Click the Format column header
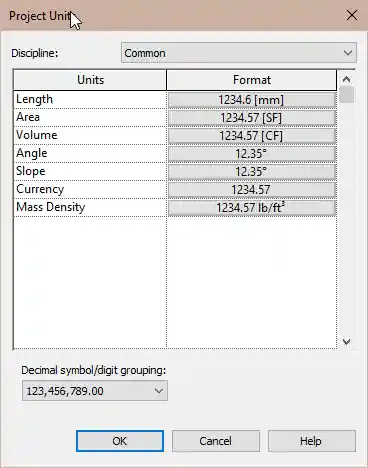The image size is (368, 468). tap(252, 80)
